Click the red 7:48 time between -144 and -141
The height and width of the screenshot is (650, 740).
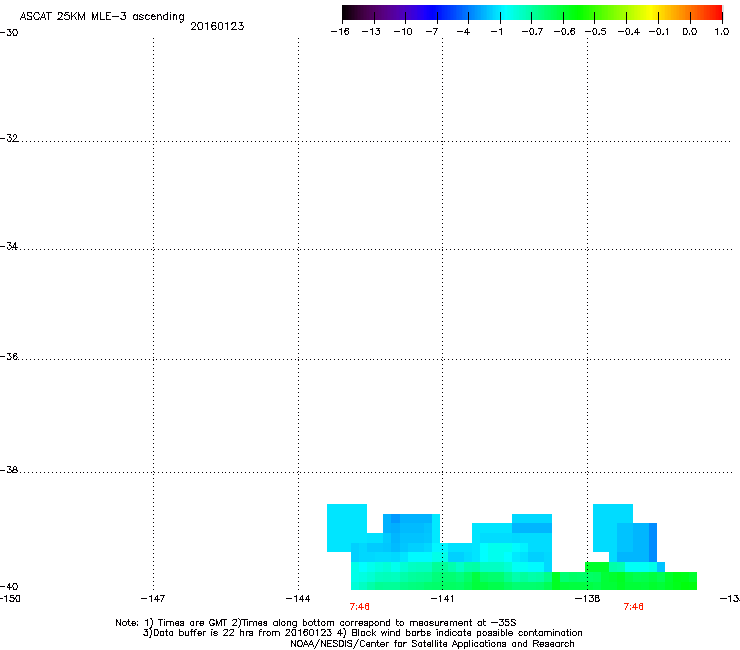pyautogui.click(x=360, y=607)
